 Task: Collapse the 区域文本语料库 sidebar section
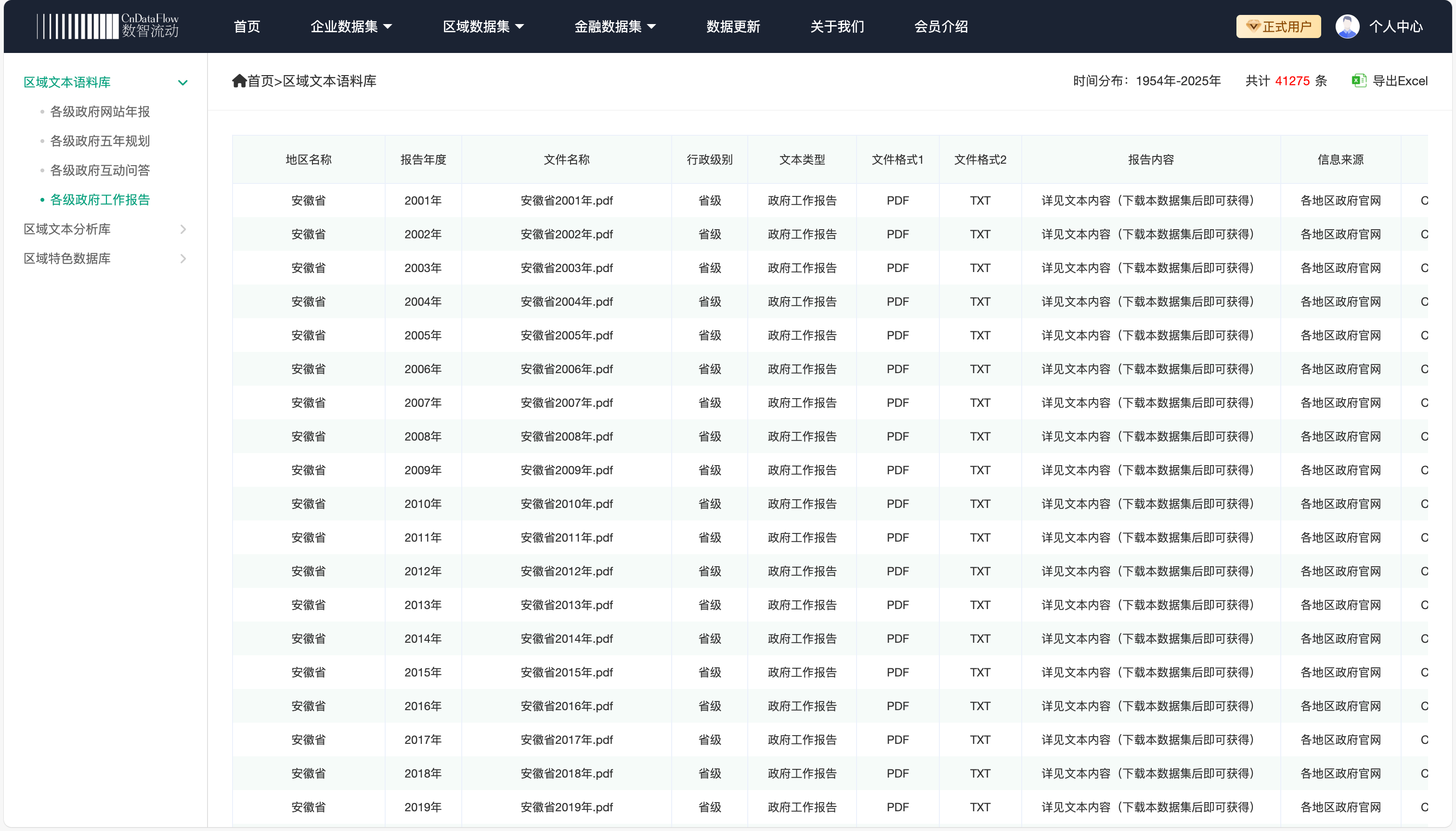coord(182,83)
